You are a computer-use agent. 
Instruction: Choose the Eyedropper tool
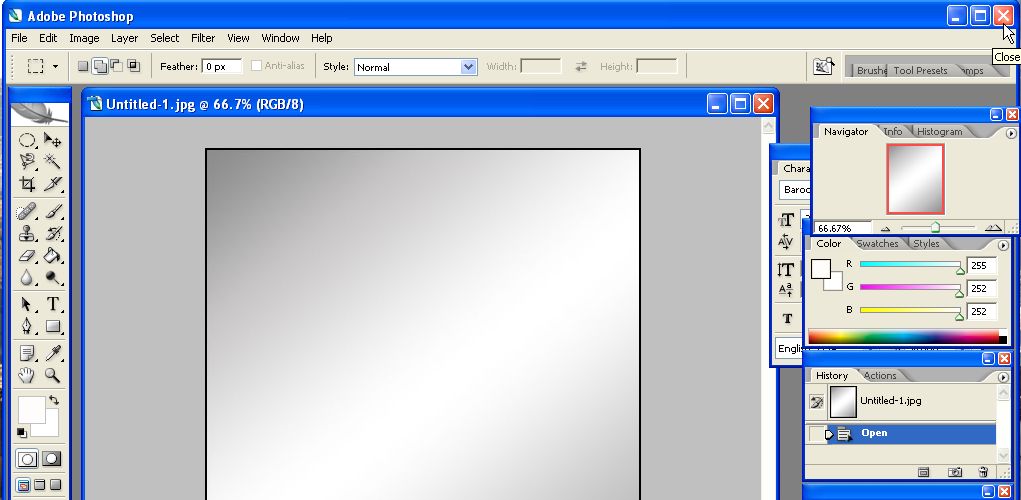tap(52, 352)
